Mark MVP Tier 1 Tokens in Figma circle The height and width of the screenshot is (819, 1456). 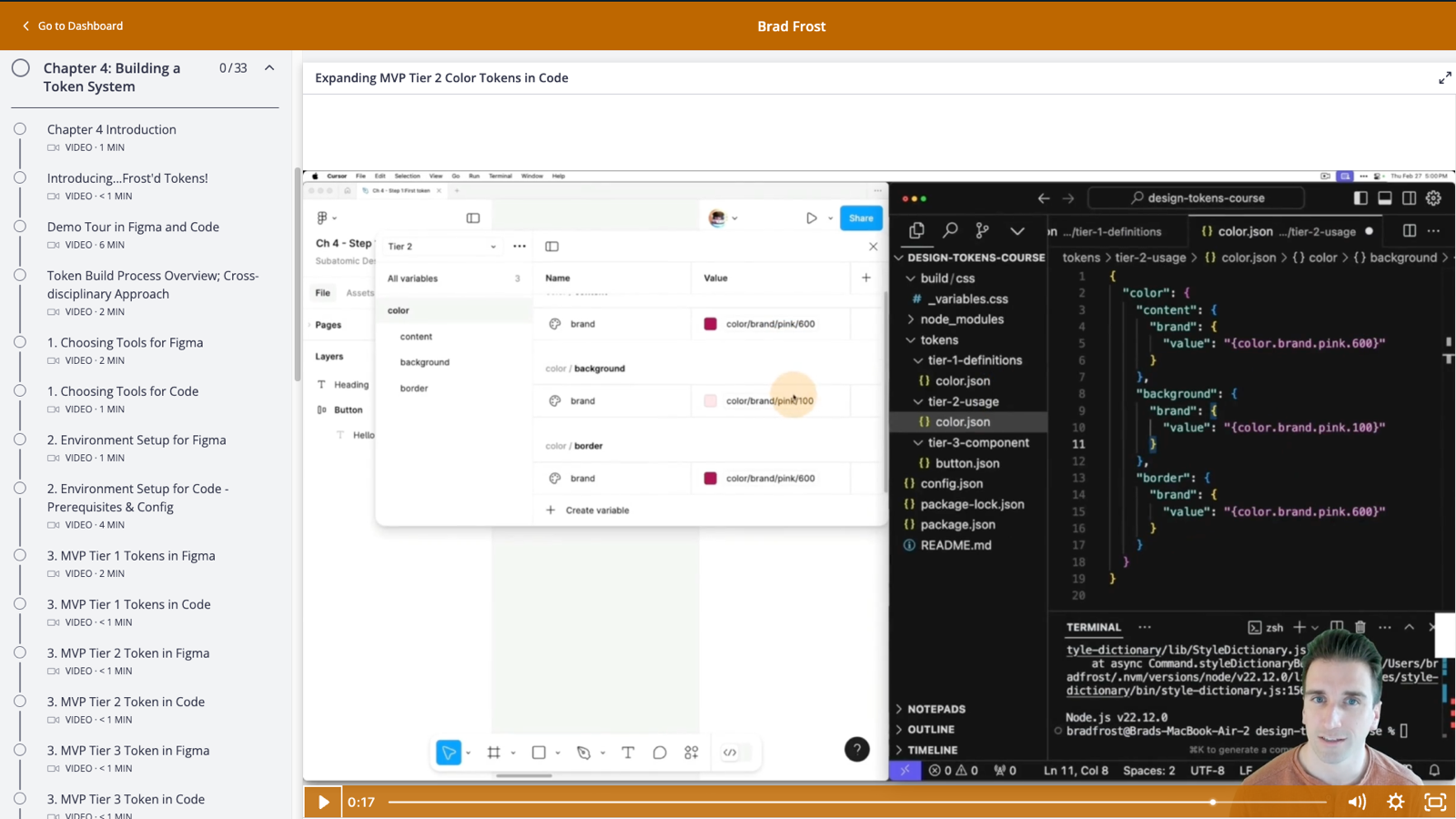(20, 555)
